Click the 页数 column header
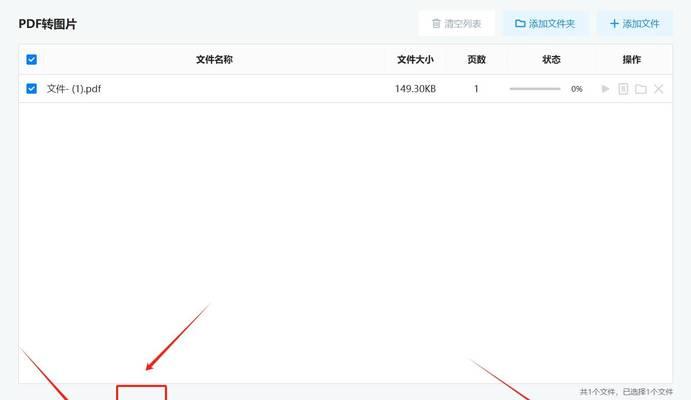This screenshot has height=400, width=691. tap(476, 59)
